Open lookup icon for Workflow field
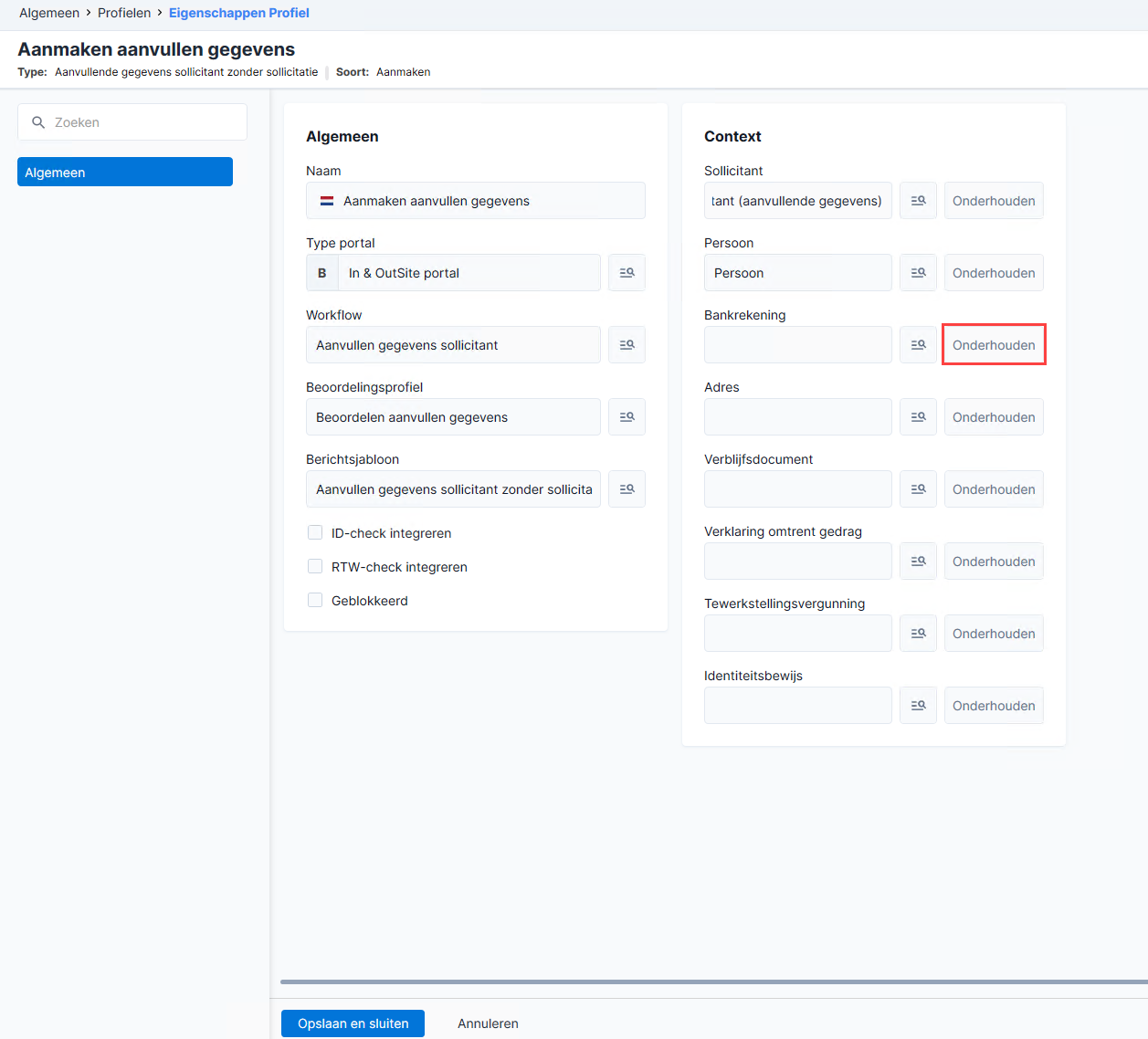The height and width of the screenshot is (1039, 1148). [x=627, y=345]
